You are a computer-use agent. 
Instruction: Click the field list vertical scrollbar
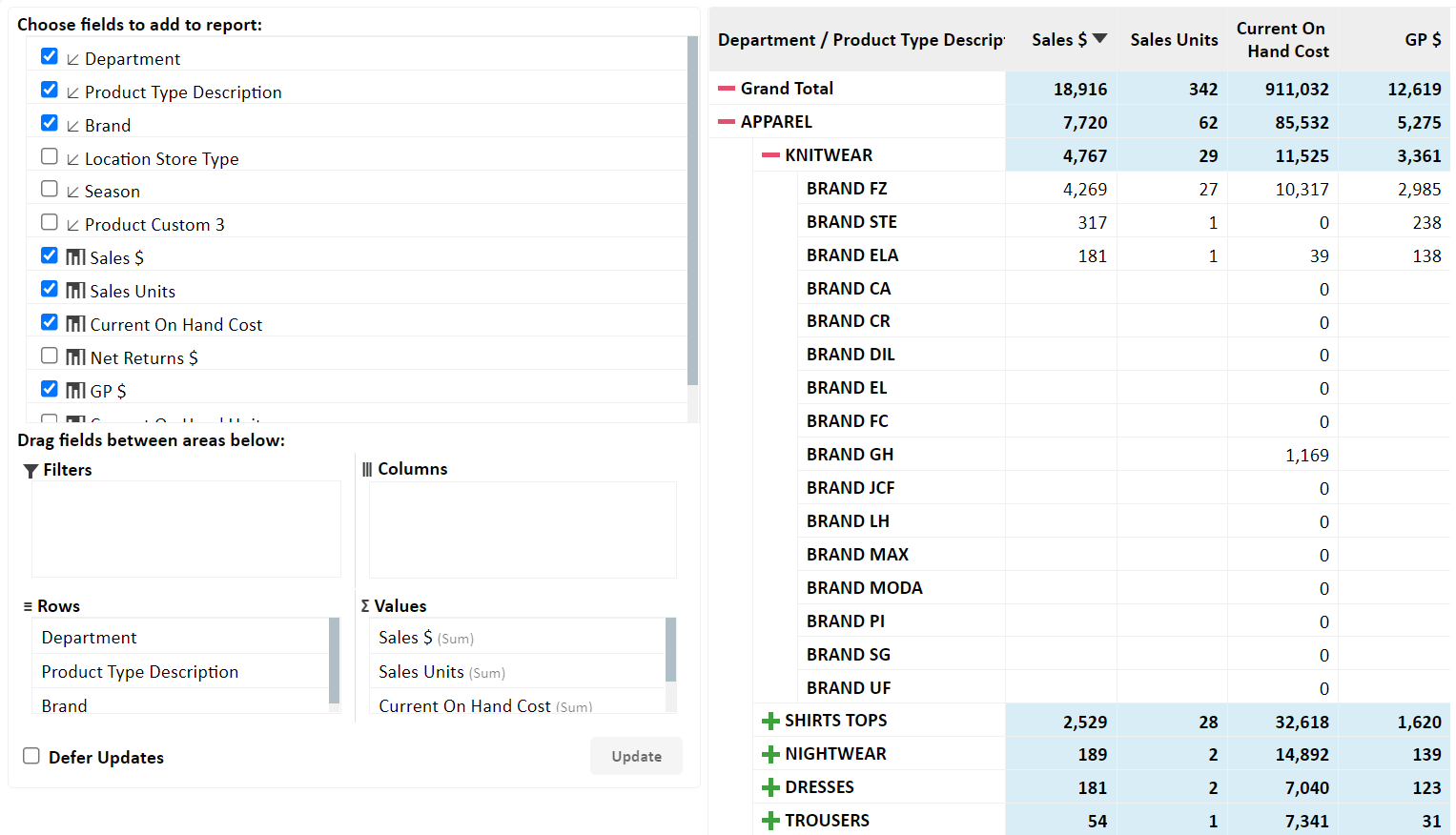click(692, 210)
